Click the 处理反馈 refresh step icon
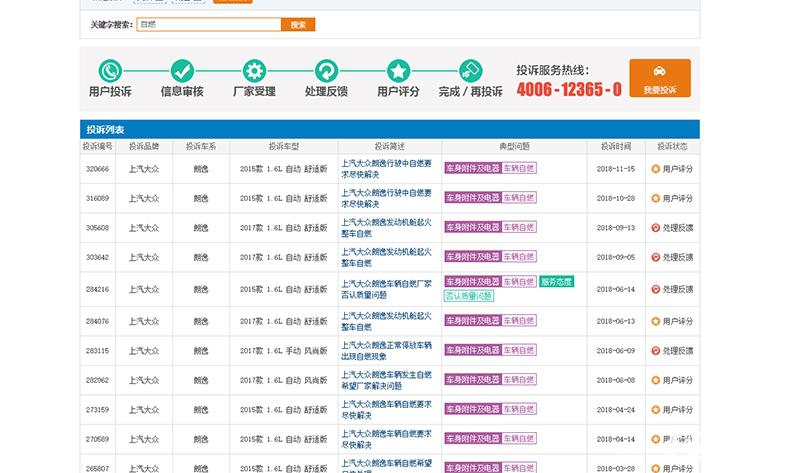 [326, 71]
